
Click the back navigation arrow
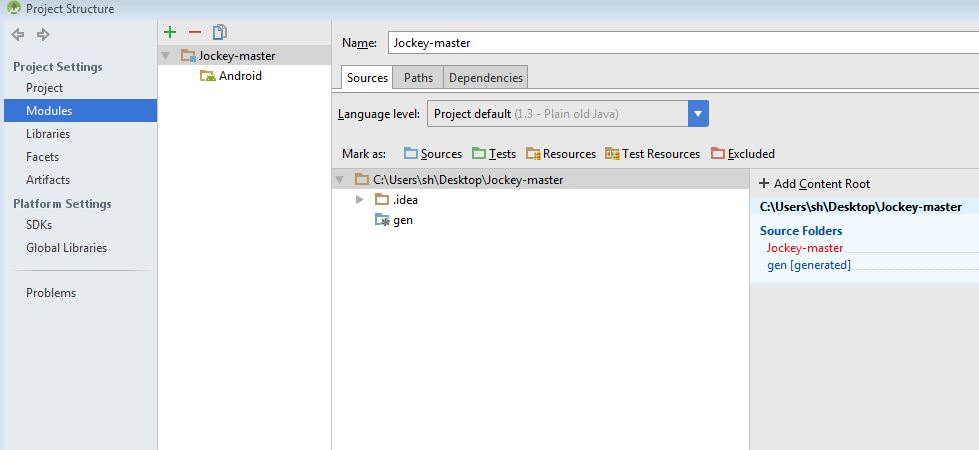(17, 35)
